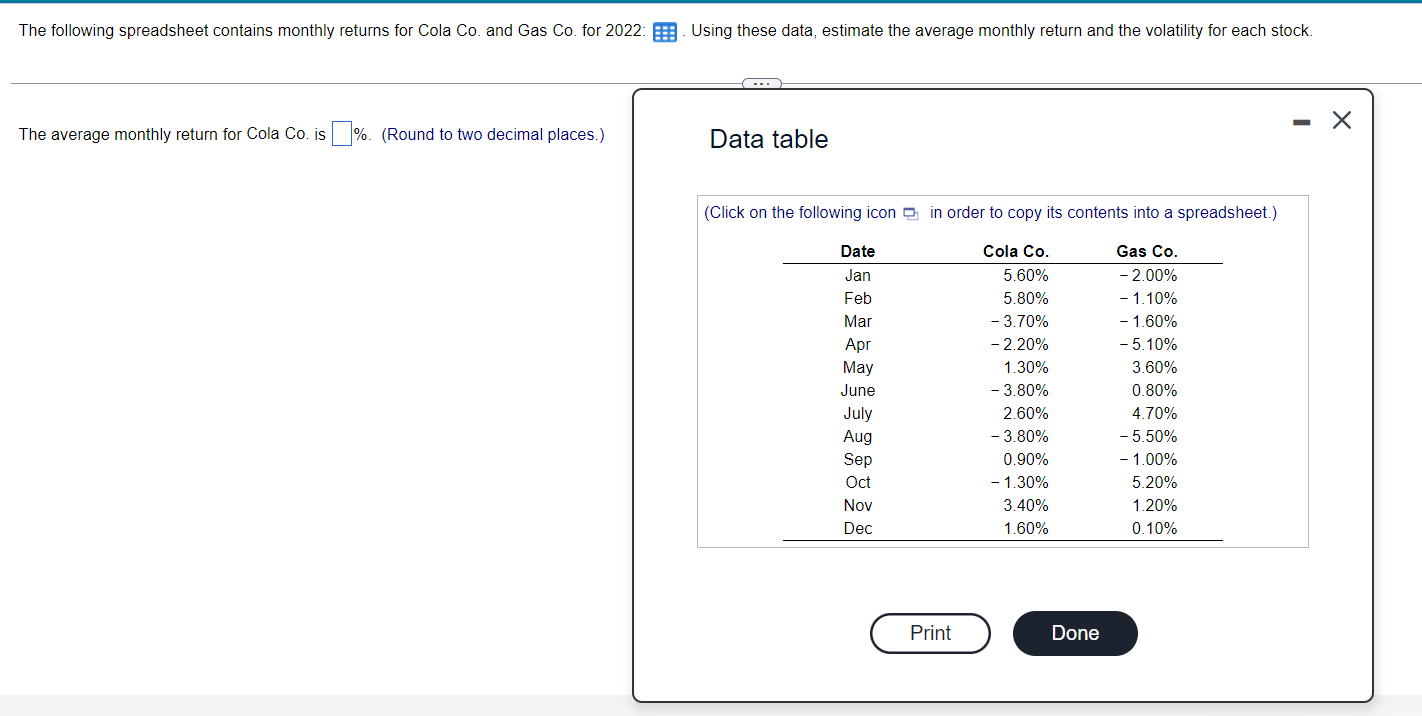The image size is (1422, 716).
Task: Click Cola Co.'s Jan return of 5.60%
Action: [x=1023, y=275]
